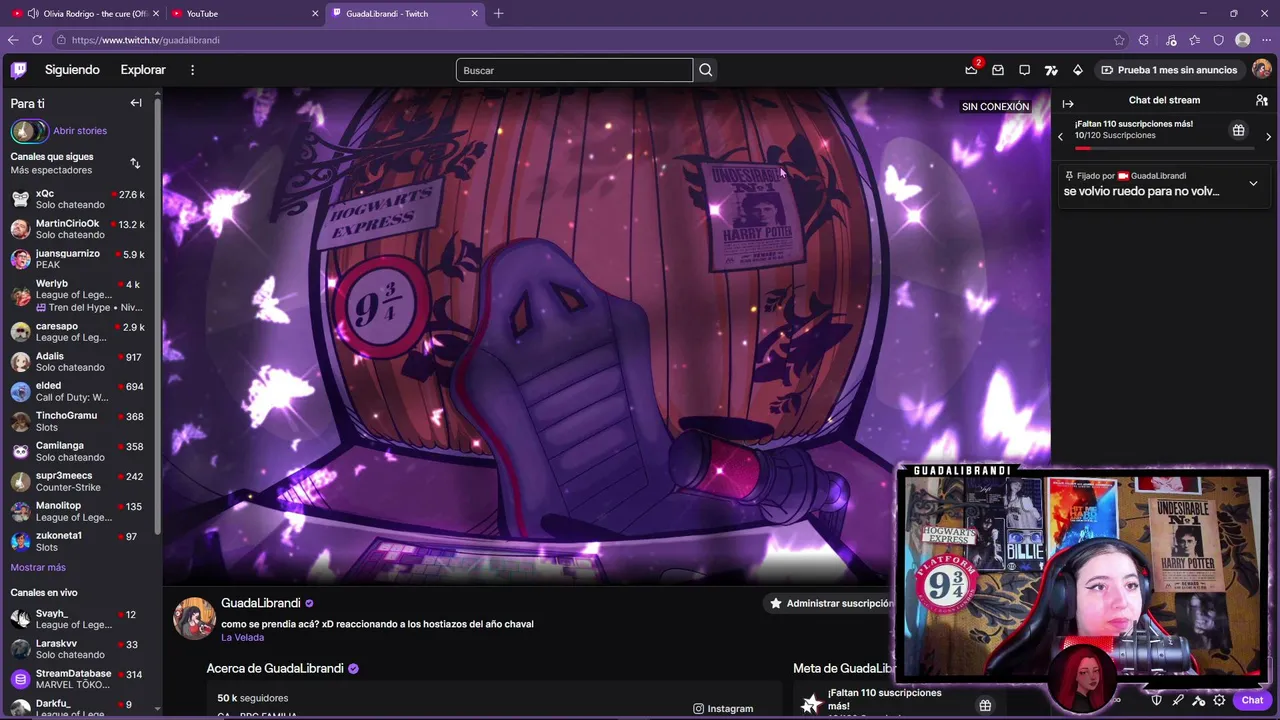Open TinchoGramu channel in sidebar
Viewport: 1280px width, 720px height.
(78, 422)
